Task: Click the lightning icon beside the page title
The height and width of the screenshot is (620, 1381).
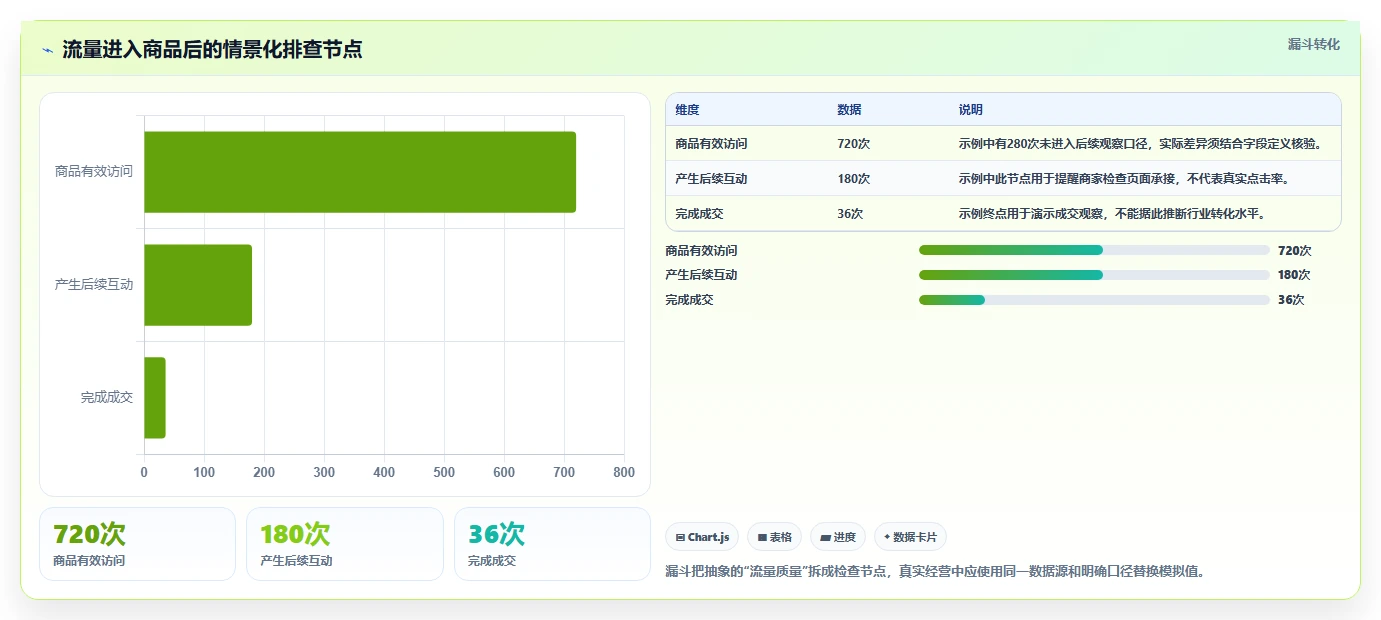Action: [x=48, y=50]
